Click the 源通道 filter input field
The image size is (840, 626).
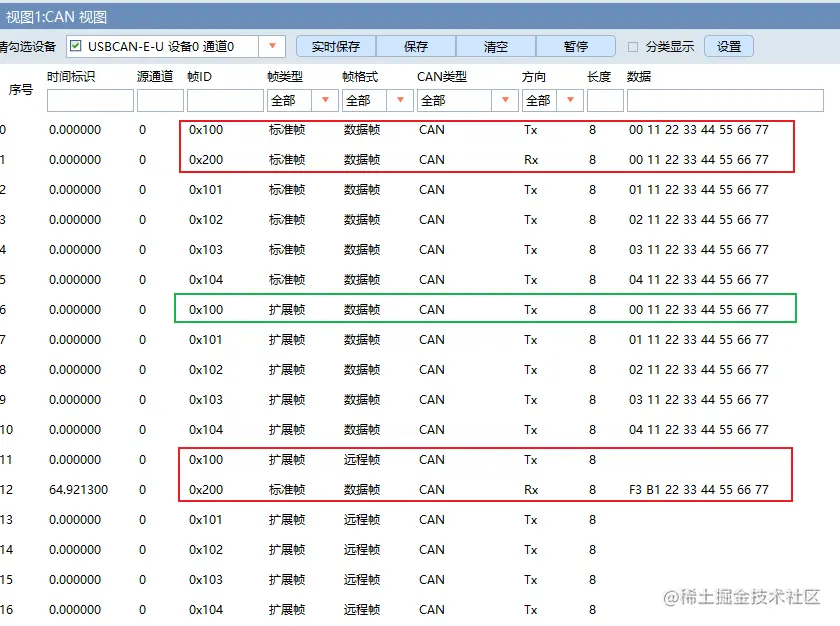click(x=160, y=101)
